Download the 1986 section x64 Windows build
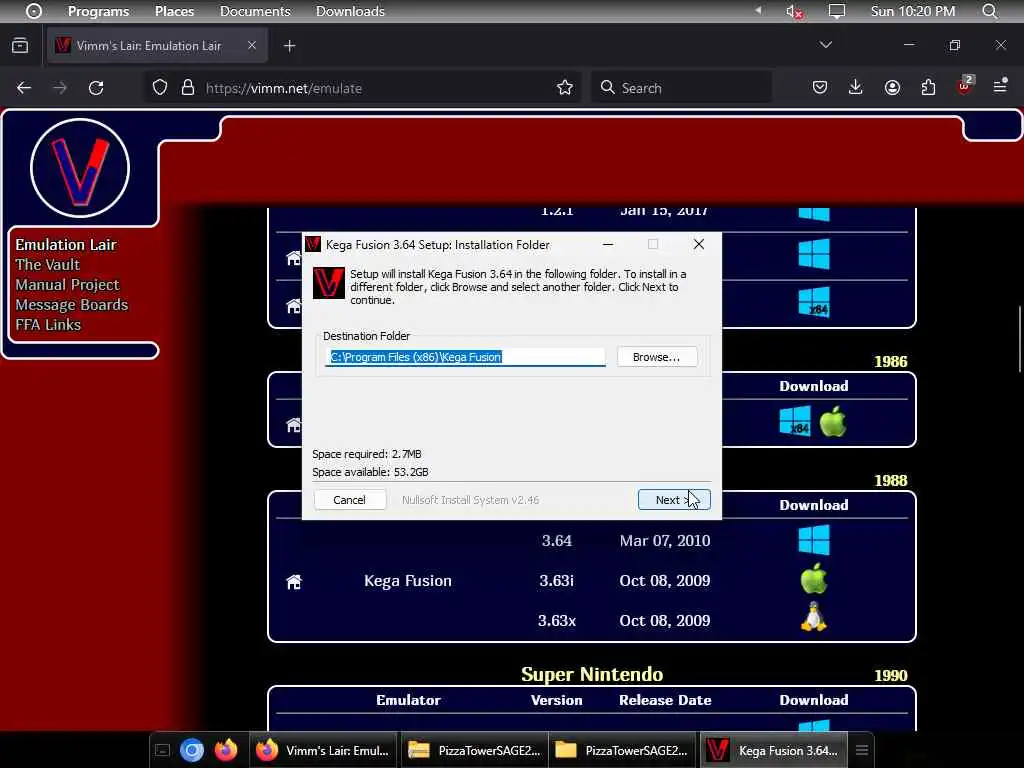1024x768 pixels. pos(795,421)
